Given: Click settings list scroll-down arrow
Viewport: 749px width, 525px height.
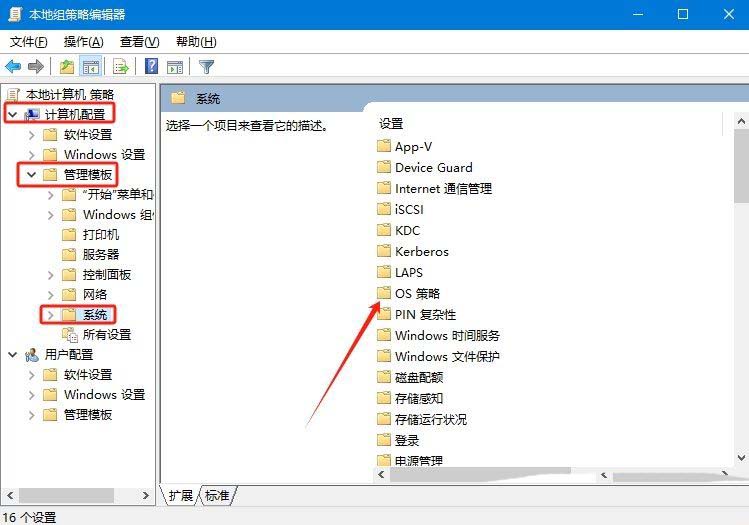Looking at the screenshot, I should pyautogui.click(x=741, y=458).
